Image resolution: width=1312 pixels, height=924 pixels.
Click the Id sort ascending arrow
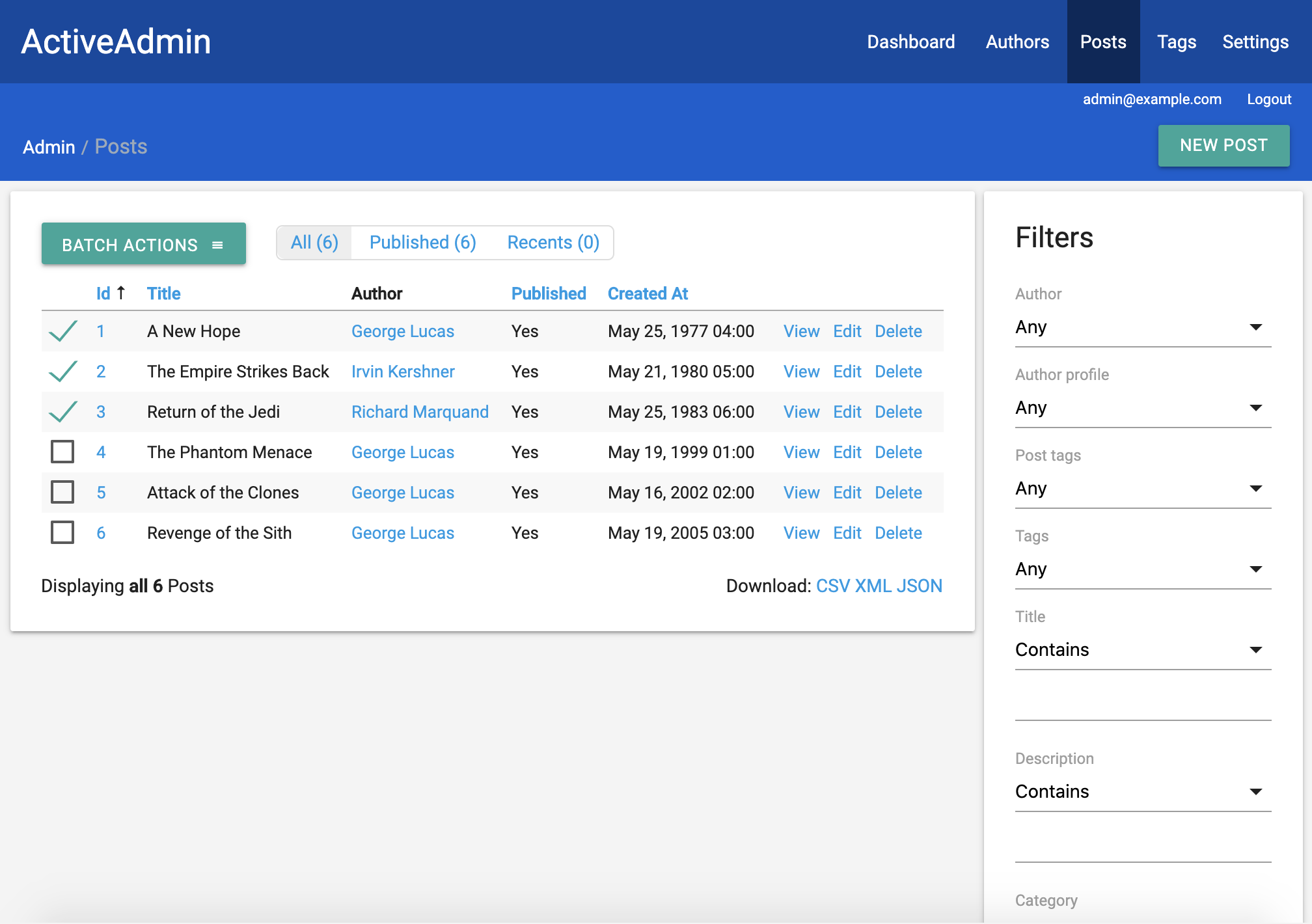[x=121, y=293]
